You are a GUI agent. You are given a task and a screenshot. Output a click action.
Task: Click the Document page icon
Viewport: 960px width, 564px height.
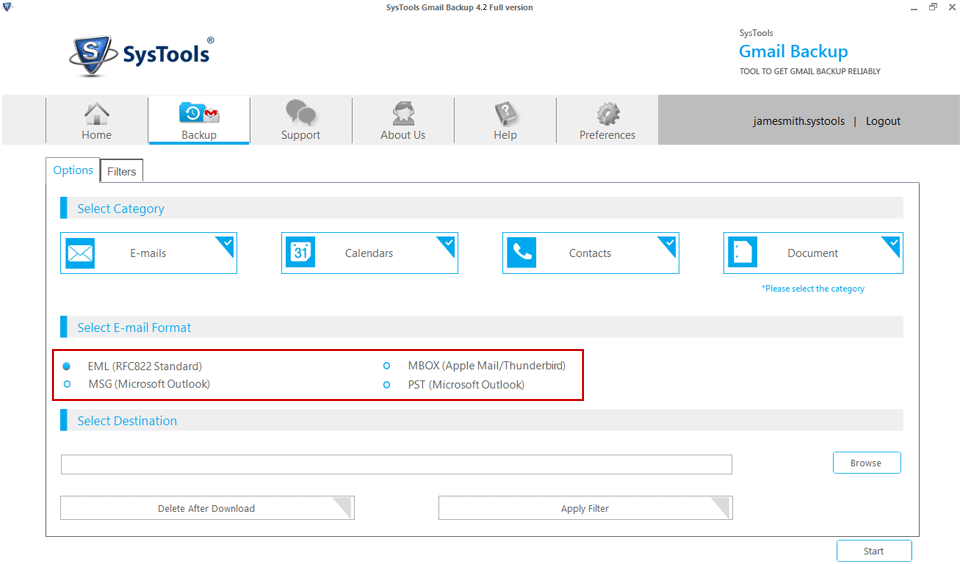743,252
